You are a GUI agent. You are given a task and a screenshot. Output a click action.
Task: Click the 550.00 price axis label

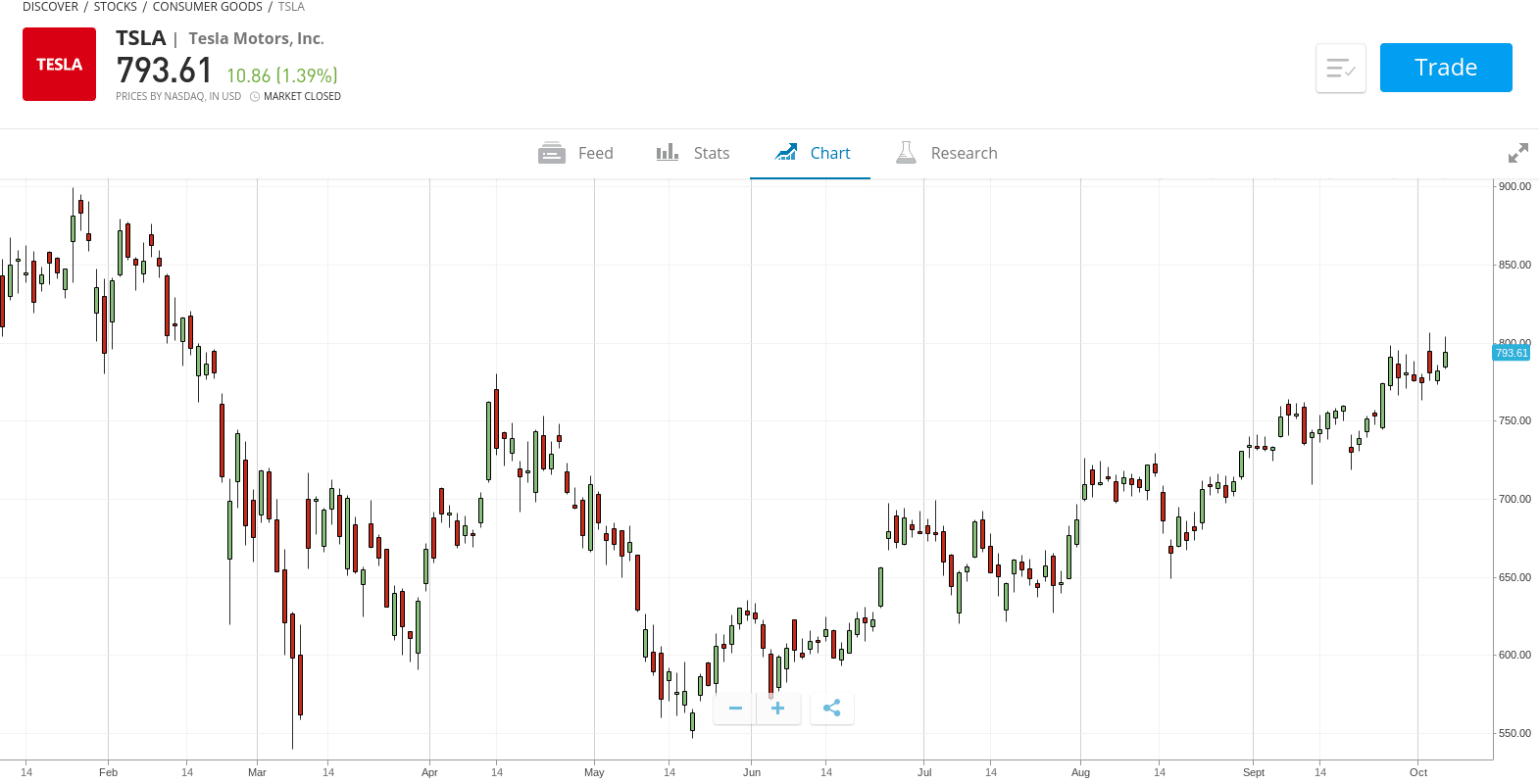click(1514, 733)
